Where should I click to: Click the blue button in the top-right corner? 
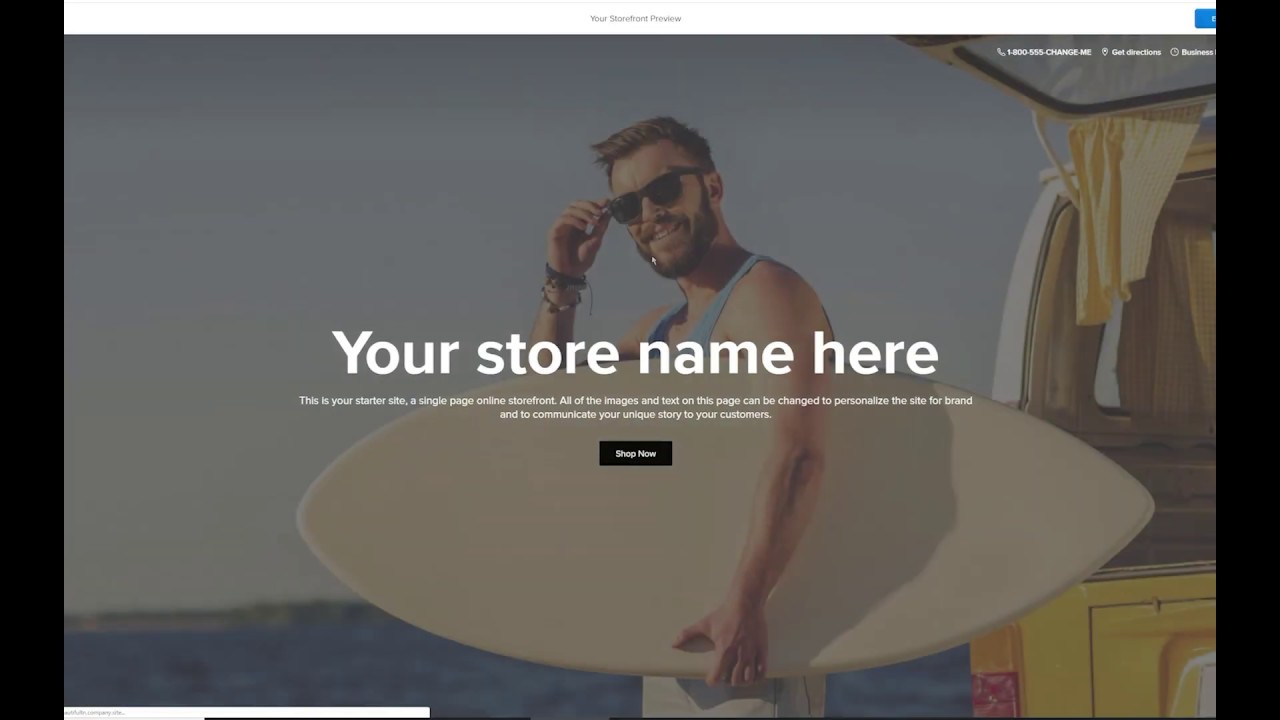point(1205,18)
